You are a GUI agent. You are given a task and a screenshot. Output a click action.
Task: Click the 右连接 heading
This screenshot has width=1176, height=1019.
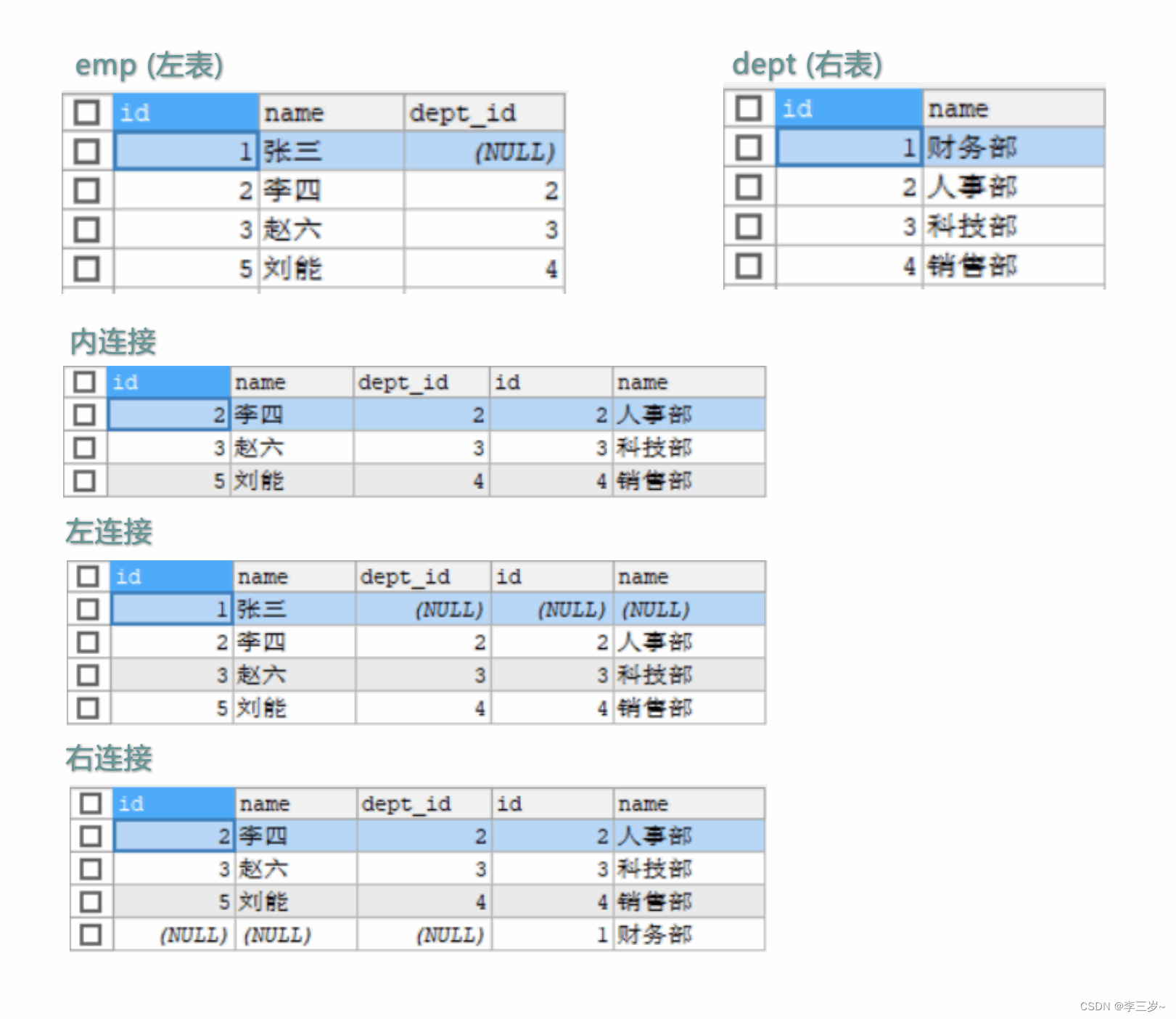pos(109,758)
